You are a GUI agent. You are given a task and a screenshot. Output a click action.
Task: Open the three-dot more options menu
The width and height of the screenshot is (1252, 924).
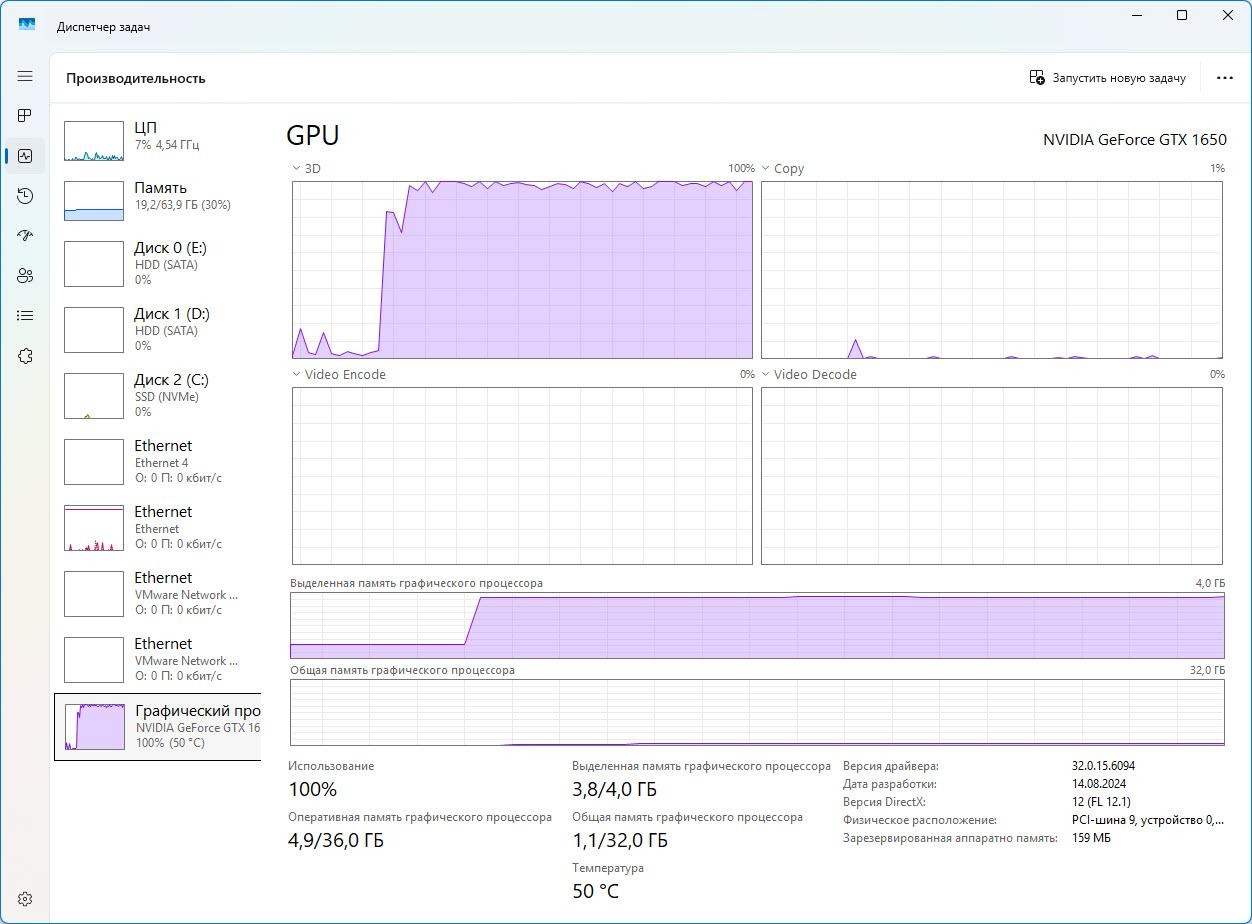coord(1224,78)
